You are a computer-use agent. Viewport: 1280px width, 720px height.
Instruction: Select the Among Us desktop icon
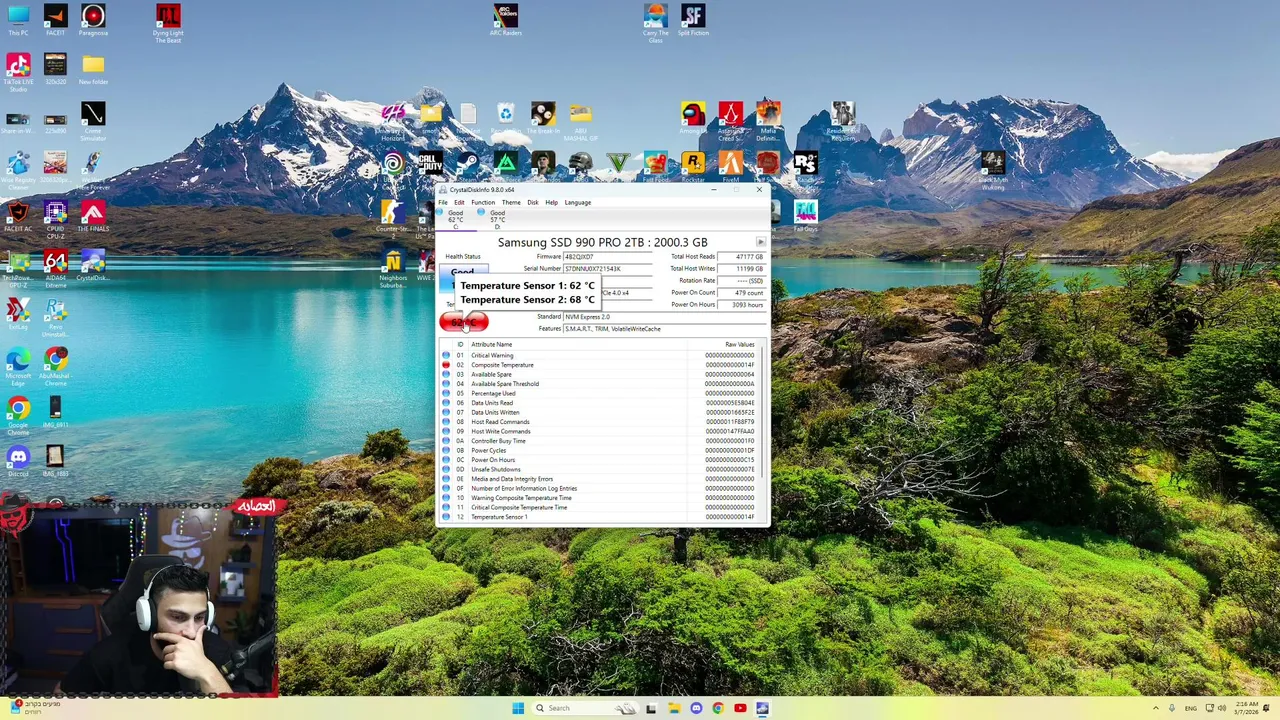693,118
